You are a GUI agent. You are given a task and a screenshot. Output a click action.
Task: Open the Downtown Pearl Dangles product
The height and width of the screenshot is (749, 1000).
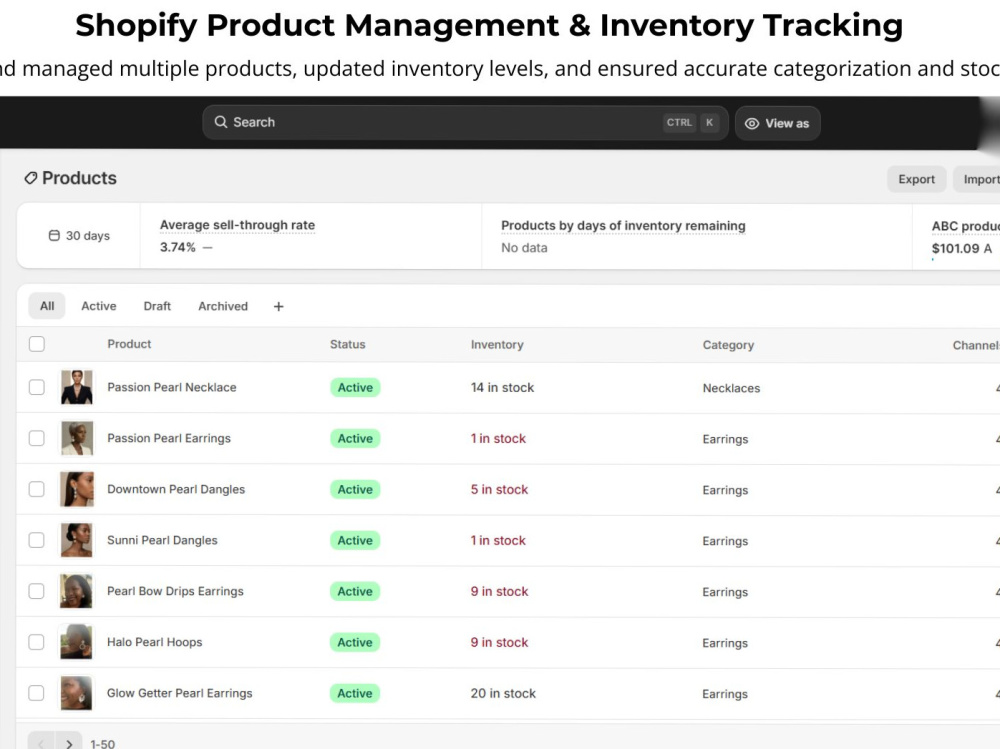tap(176, 489)
